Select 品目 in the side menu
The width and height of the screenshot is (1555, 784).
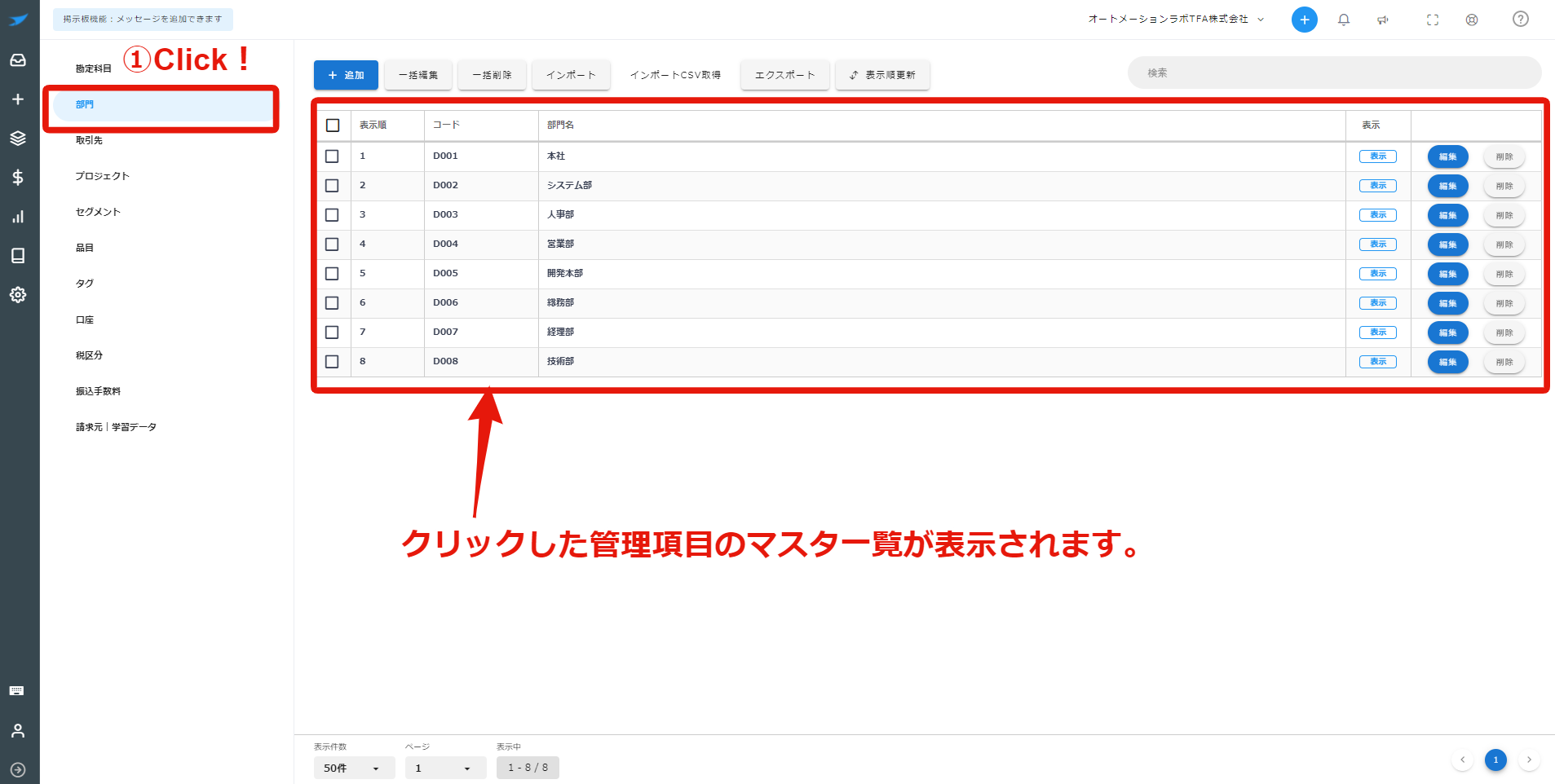click(85, 248)
